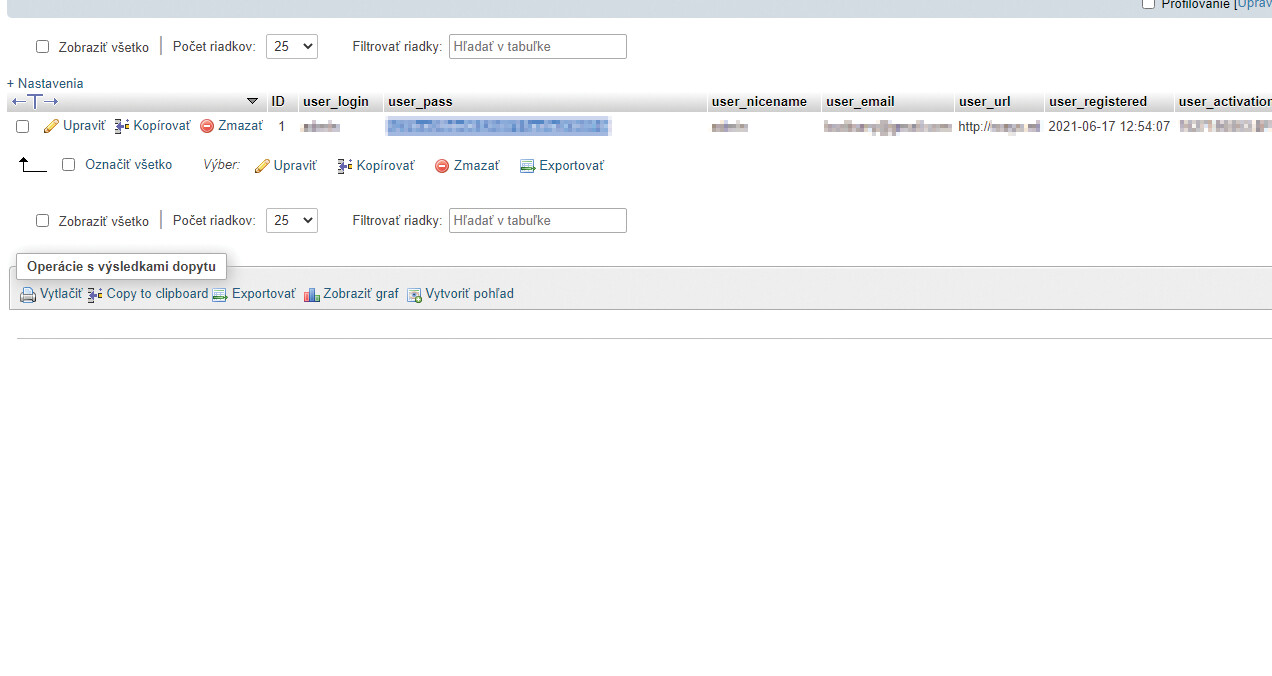Click the bottom Filtrovať riadky search field
Image resolution: width=1272 pixels, height=676 pixels.
537,221
